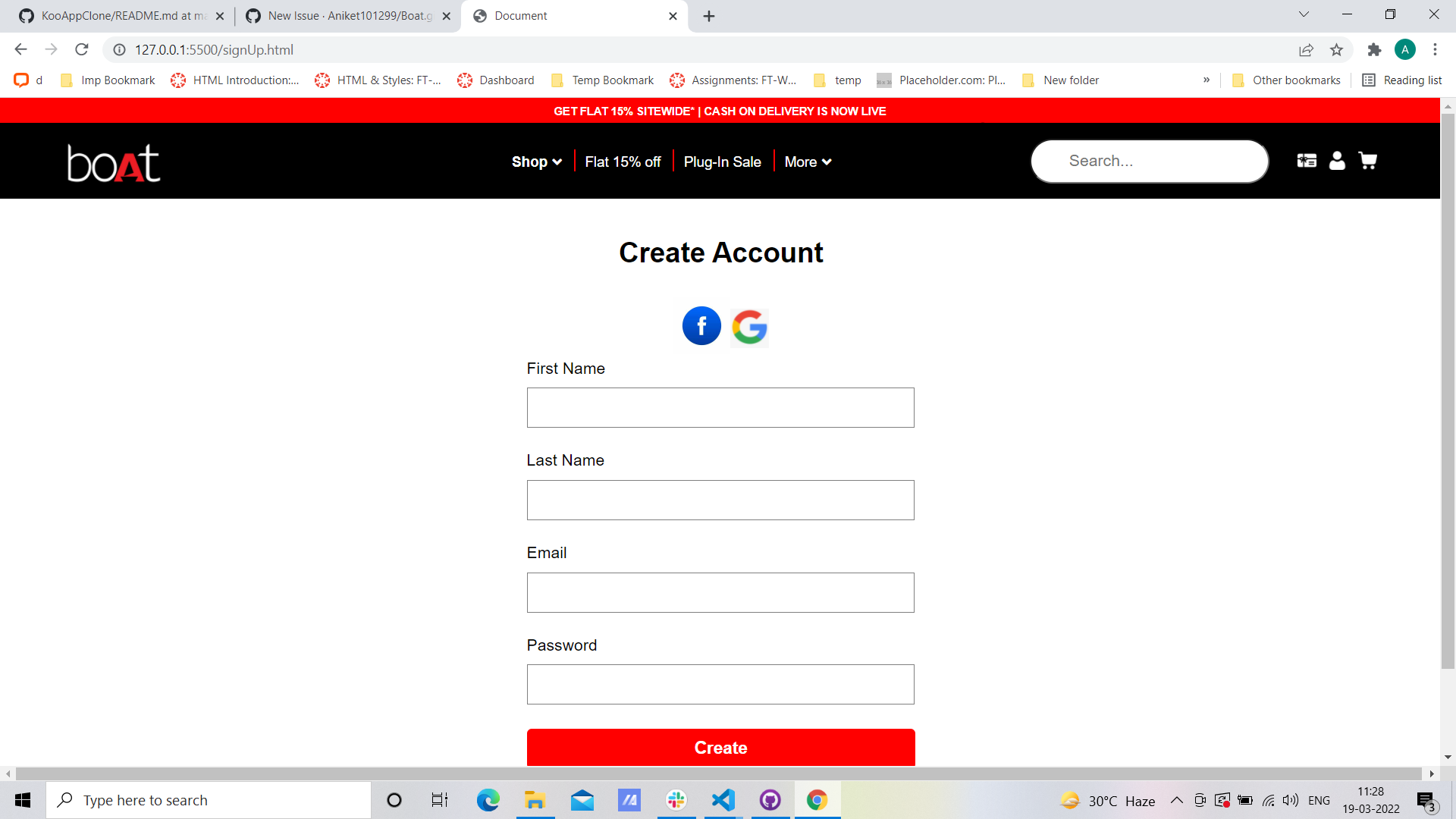Sign up with the Facebook icon

[701, 326]
